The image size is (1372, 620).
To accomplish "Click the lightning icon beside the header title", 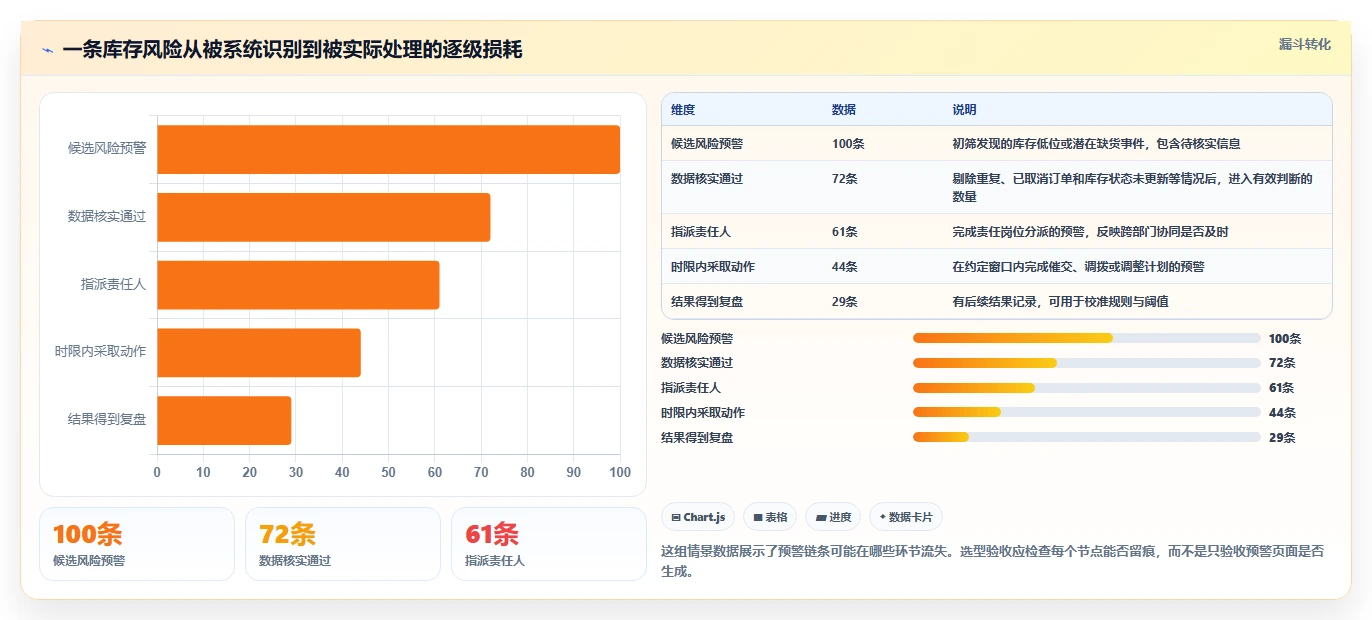I will click(x=47, y=50).
